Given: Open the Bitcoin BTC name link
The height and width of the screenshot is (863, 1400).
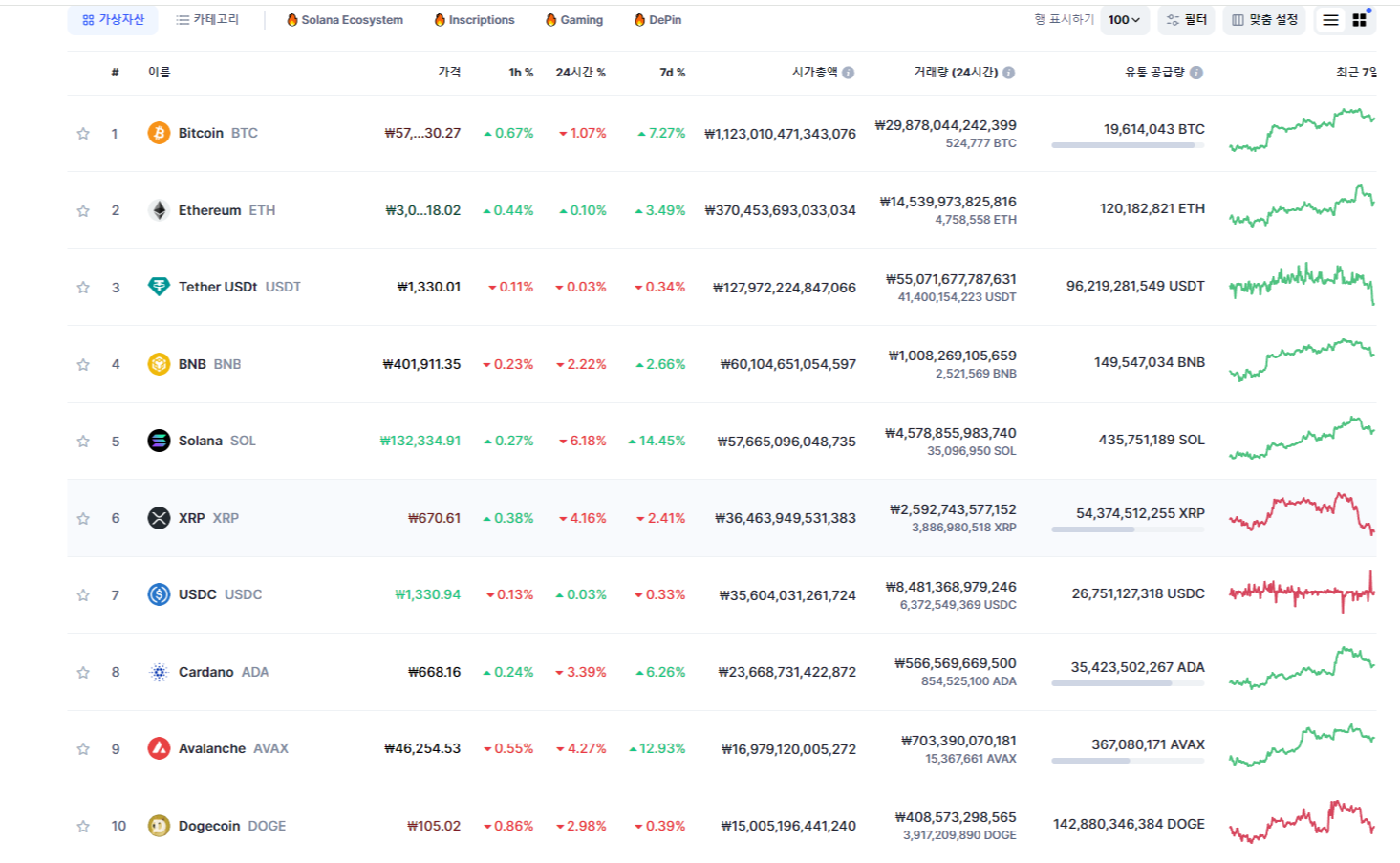Looking at the screenshot, I should (x=218, y=133).
